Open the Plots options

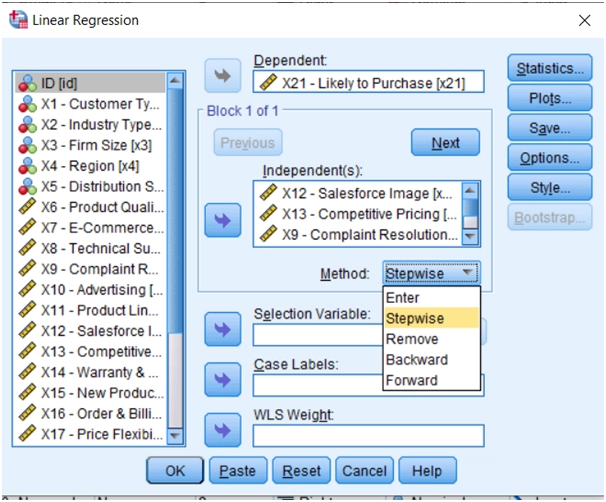tap(550, 99)
